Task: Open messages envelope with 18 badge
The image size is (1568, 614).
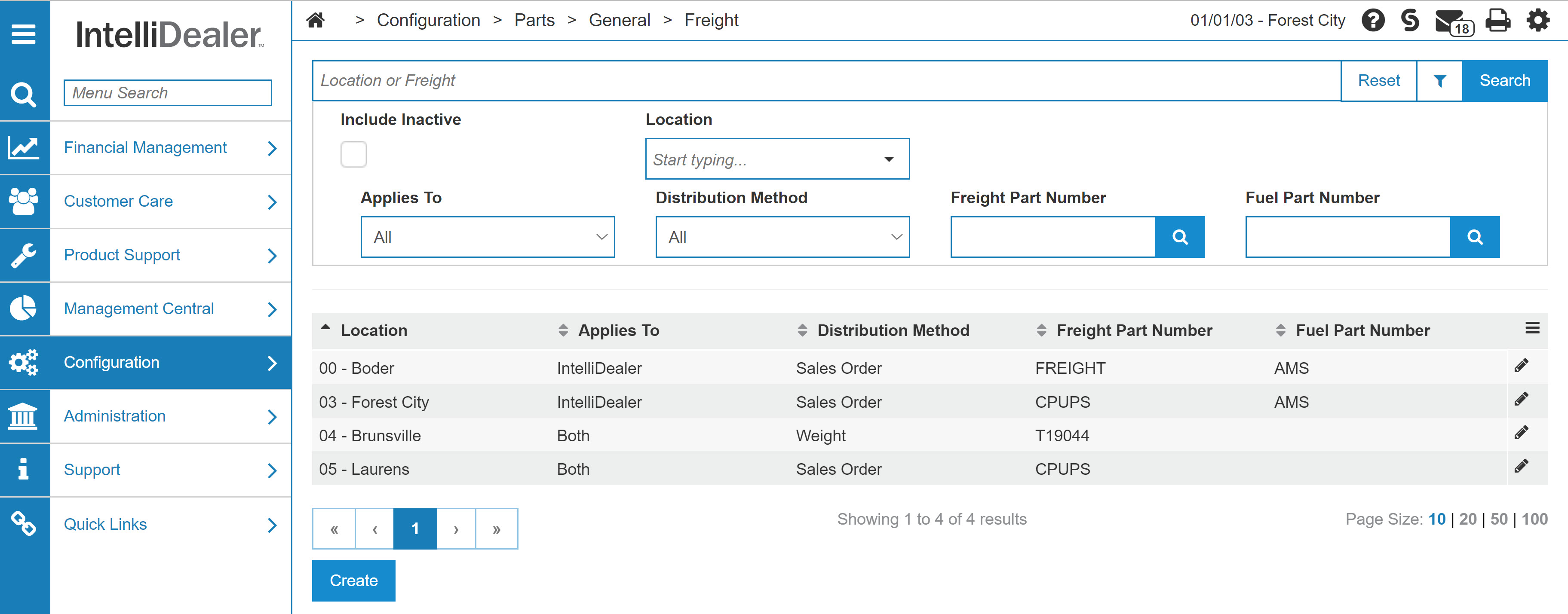Action: pos(1454,22)
